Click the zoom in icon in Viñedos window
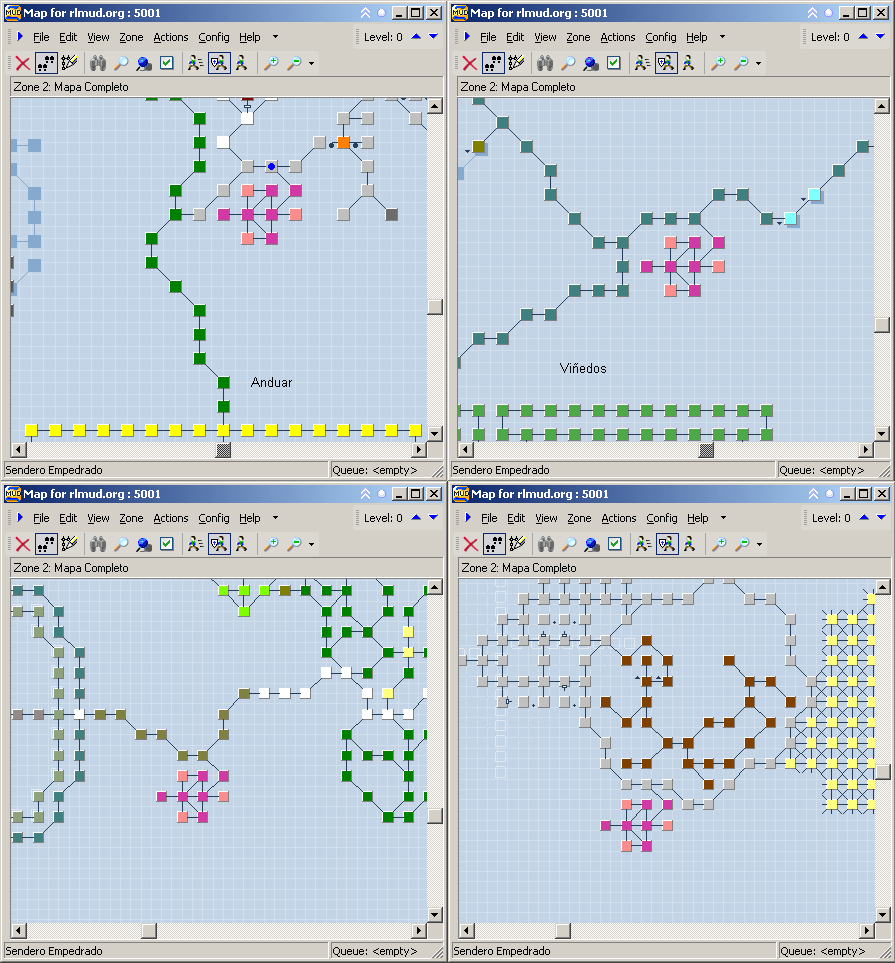The image size is (895, 963). (x=718, y=63)
